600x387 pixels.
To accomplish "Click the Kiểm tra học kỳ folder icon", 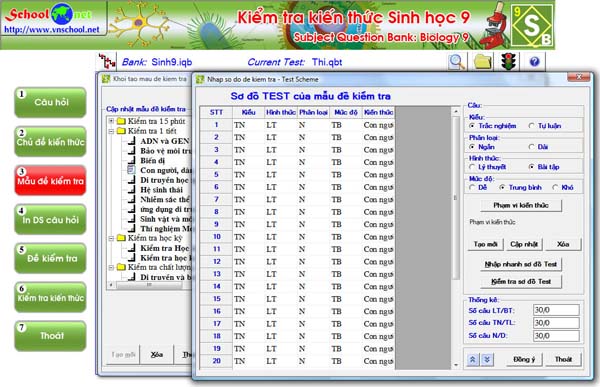I will (x=121, y=238).
